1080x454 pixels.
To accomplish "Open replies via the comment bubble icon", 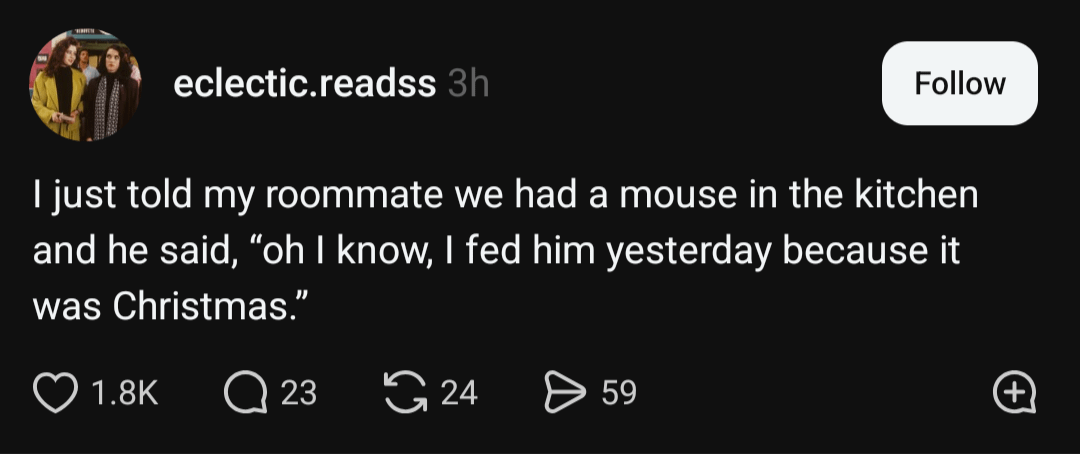I will (244, 392).
